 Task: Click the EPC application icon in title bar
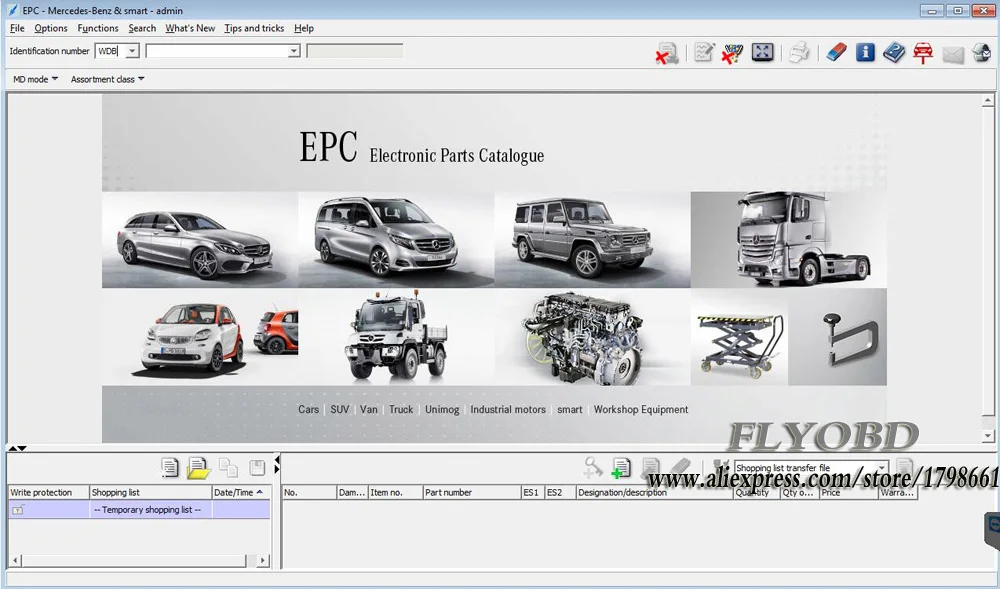pyautogui.click(x=12, y=10)
